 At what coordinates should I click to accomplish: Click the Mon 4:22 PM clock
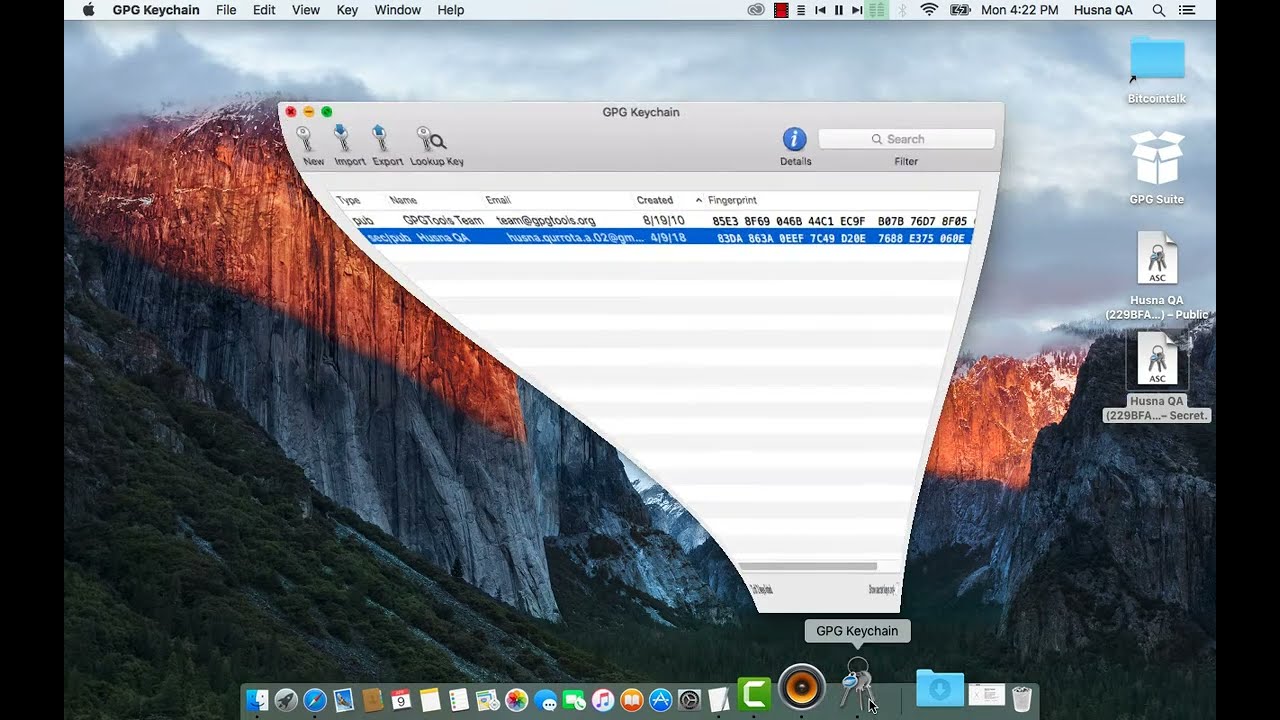pos(1020,10)
